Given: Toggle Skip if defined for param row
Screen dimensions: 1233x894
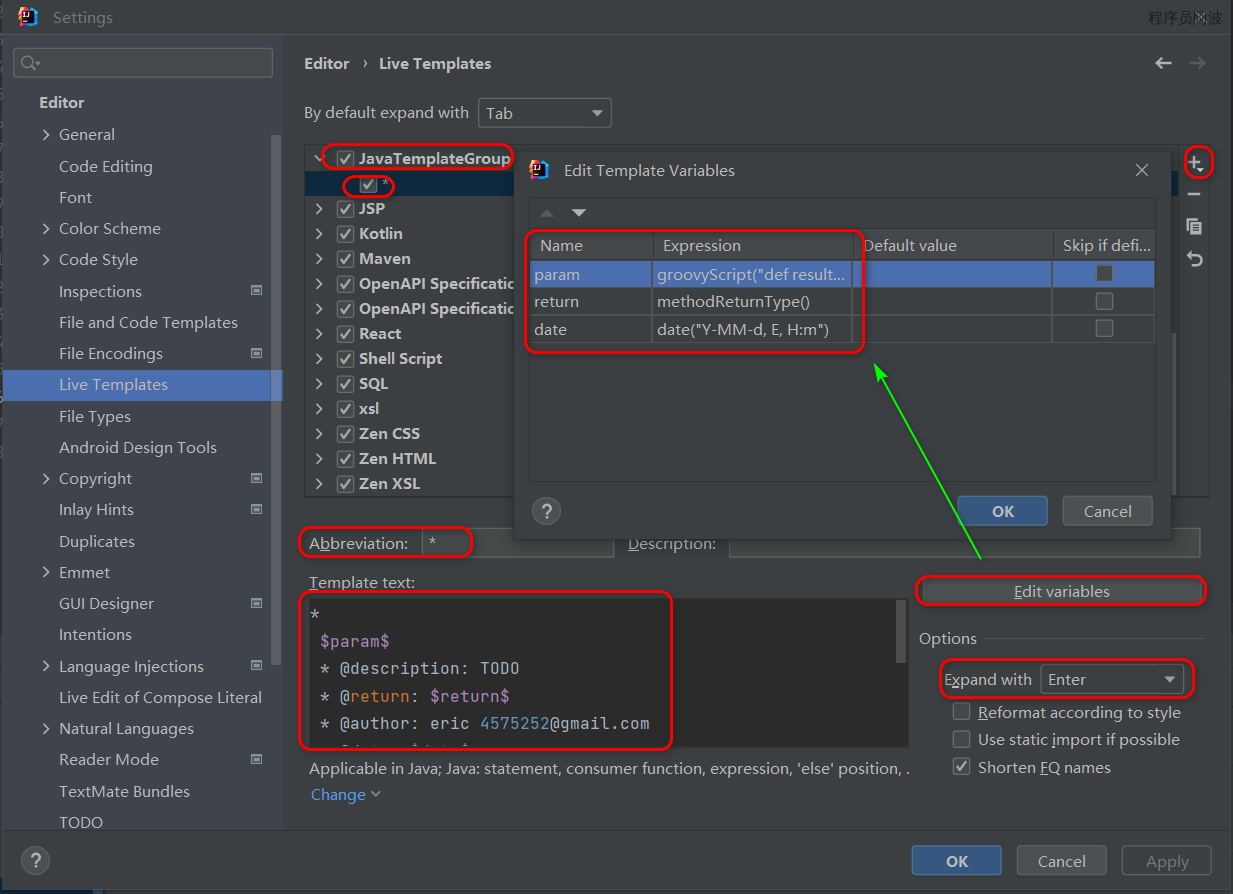Looking at the screenshot, I should point(1104,273).
